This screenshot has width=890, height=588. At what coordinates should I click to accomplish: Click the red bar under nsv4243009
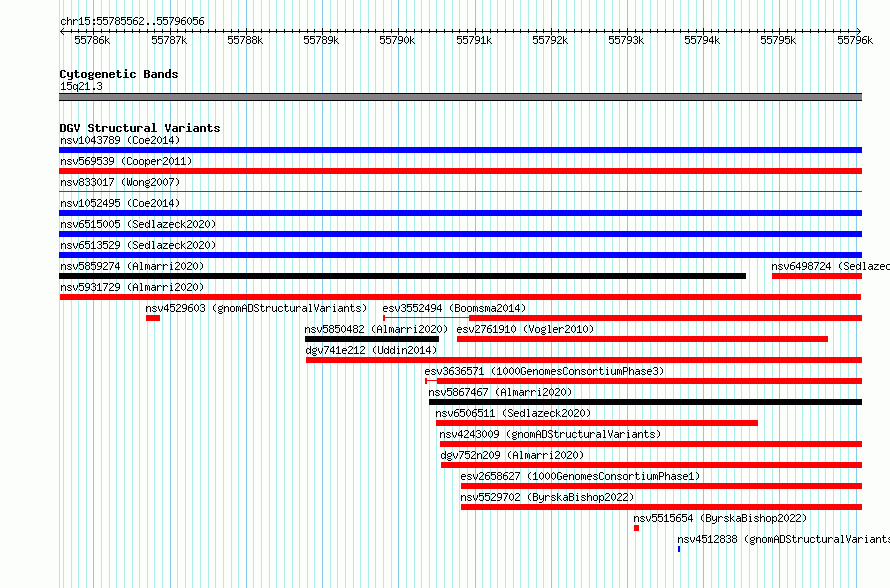(x=650, y=444)
